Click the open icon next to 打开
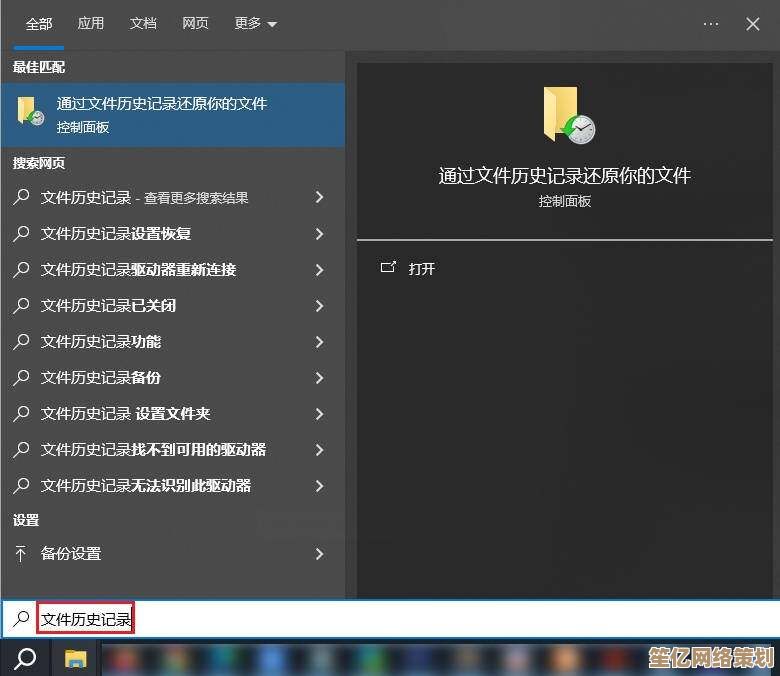Screen dimensions: 780x676 click(388, 268)
